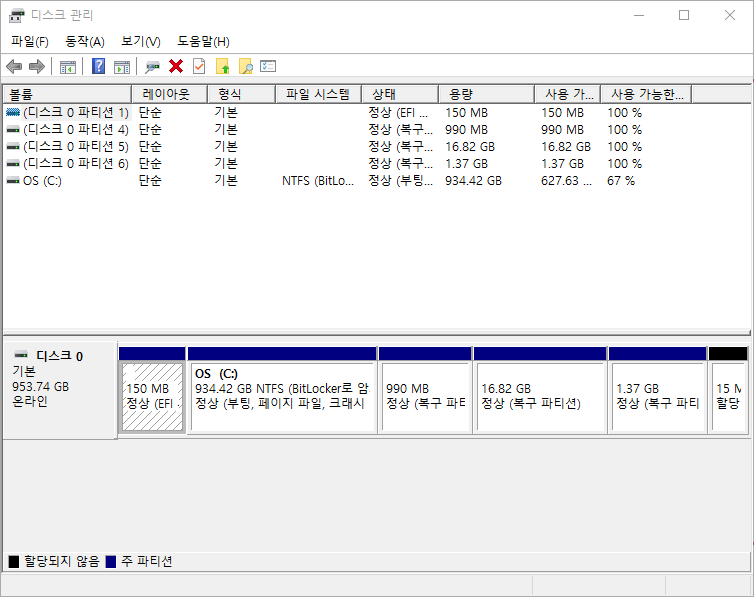Open the 파일(F) menu
Screen dimensions: 754x597
point(30,41)
